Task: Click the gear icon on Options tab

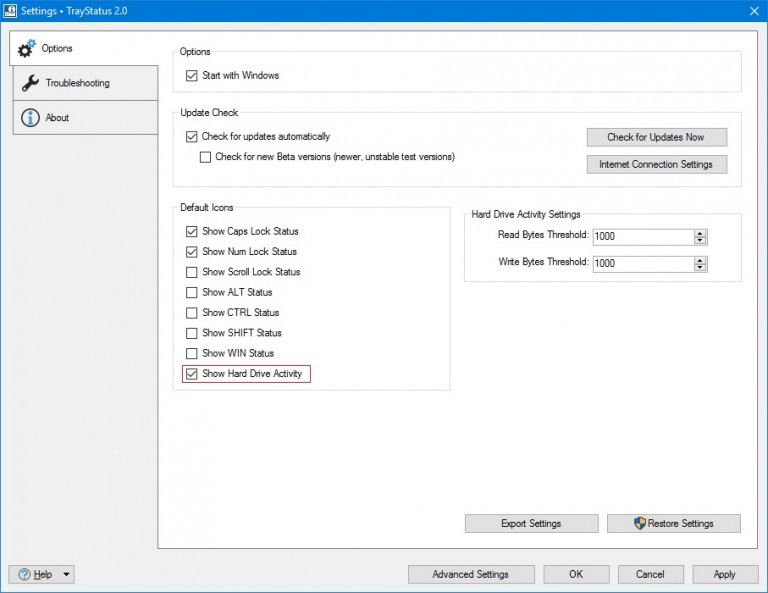Action: [x=27, y=49]
